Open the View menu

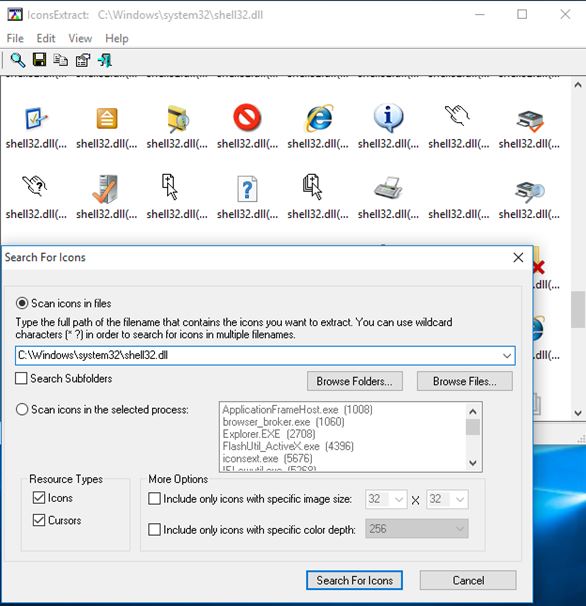tap(80, 39)
